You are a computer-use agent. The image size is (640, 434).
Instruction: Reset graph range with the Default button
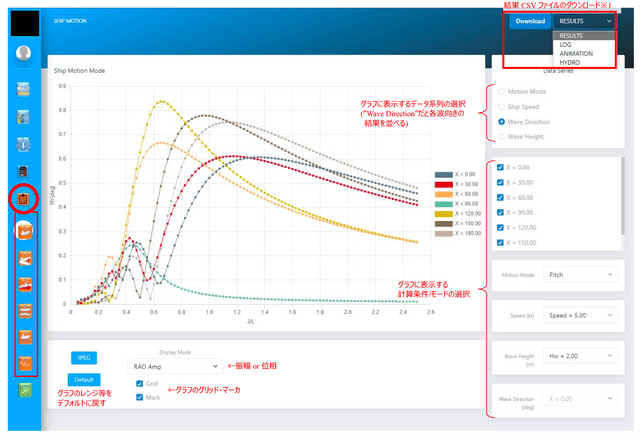tap(84, 380)
